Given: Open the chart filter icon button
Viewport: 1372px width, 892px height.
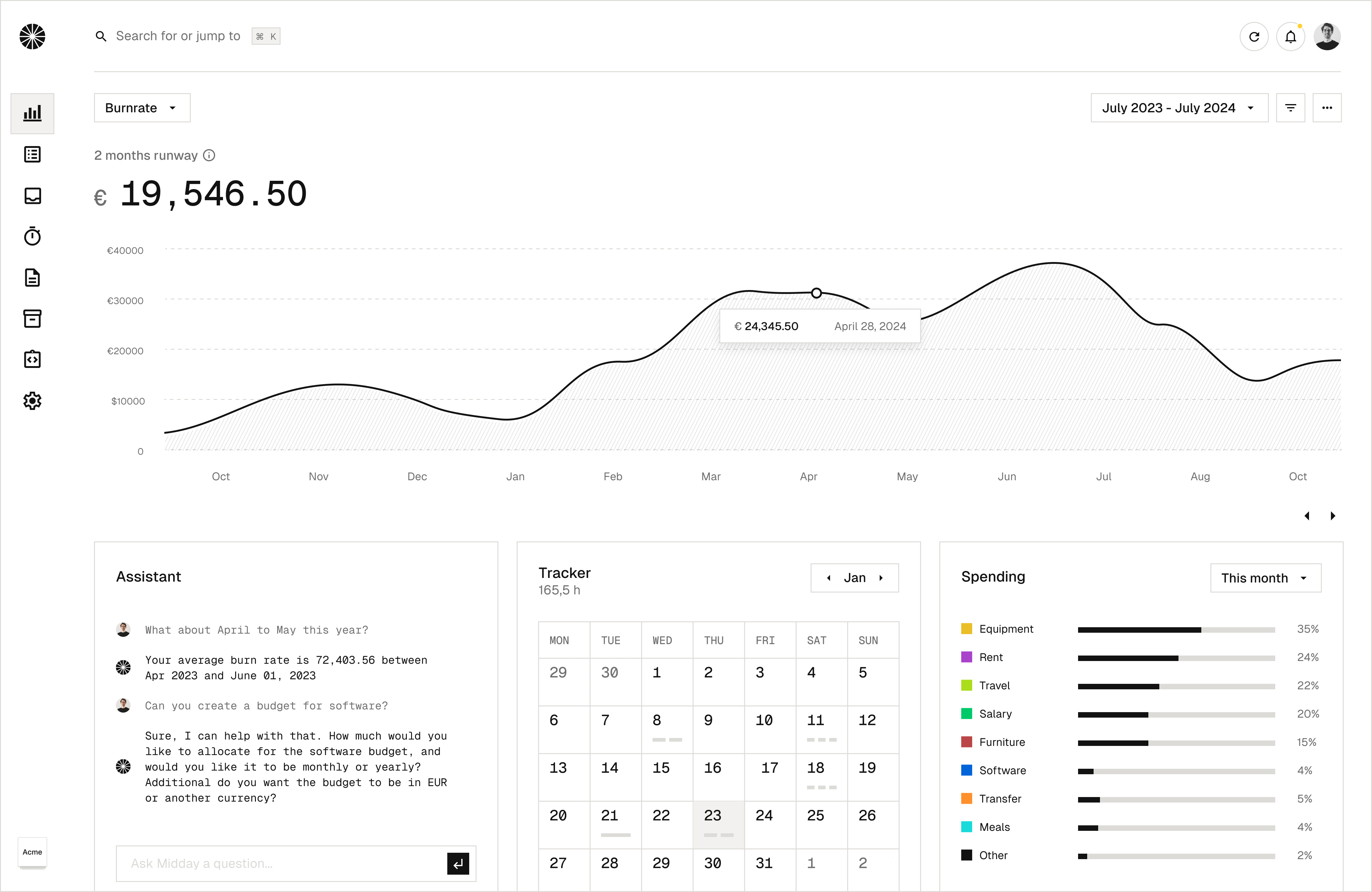Looking at the screenshot, I should point(1290,108).
